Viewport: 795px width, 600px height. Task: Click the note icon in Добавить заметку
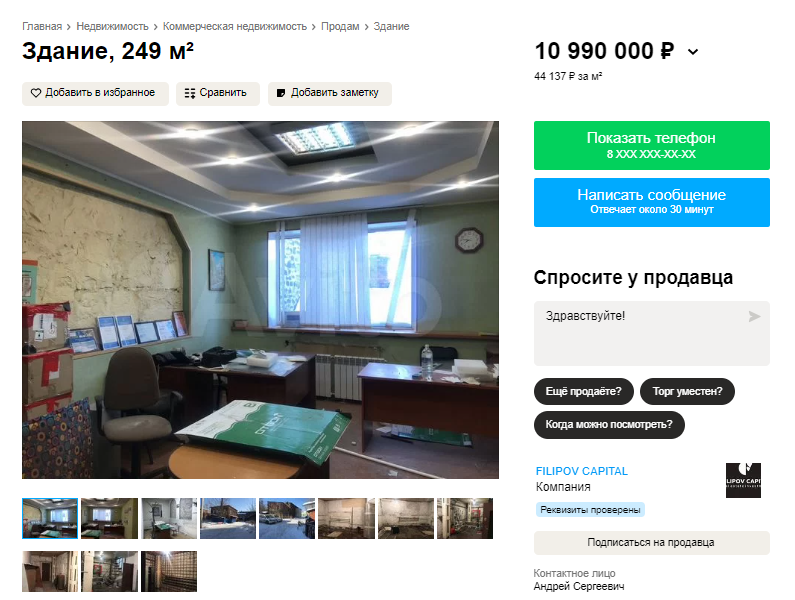281,93
